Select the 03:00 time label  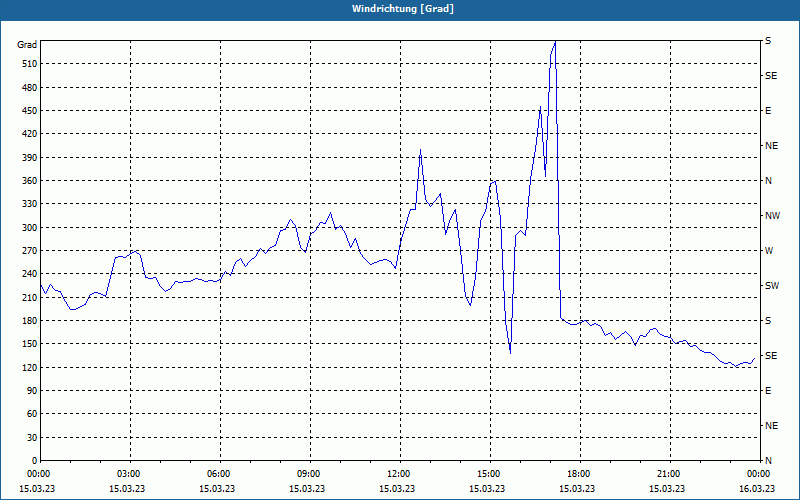coord(130,474)
